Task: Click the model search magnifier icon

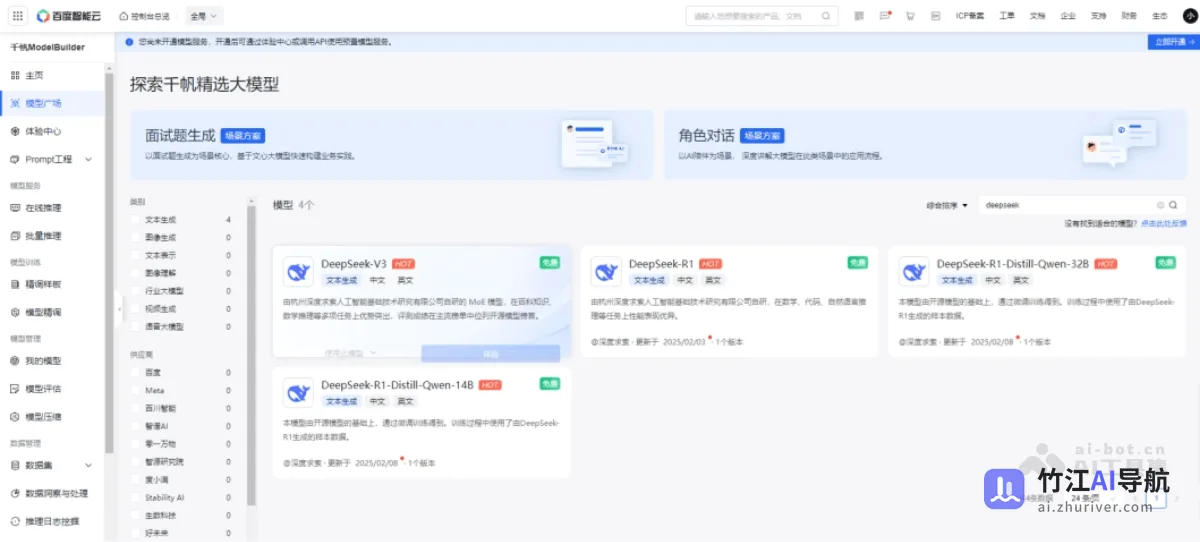Action: point(1174,205)
